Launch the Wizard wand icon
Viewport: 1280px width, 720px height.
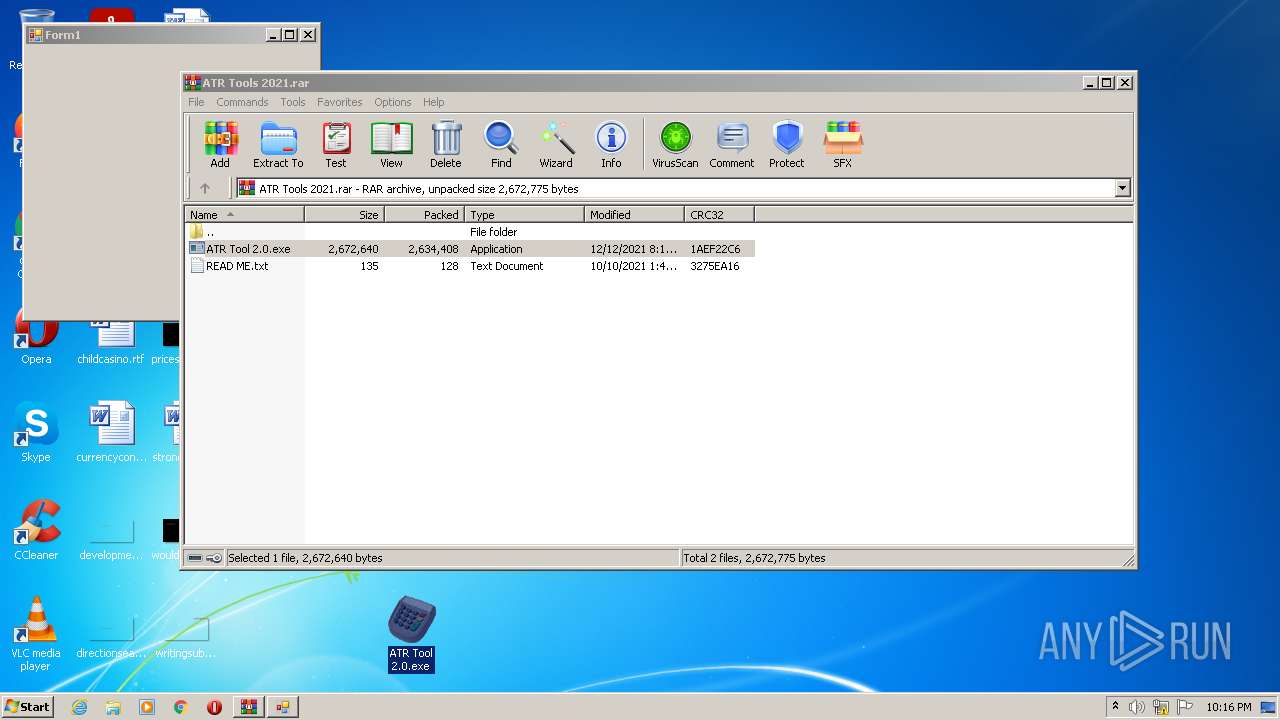pos(556,145)
